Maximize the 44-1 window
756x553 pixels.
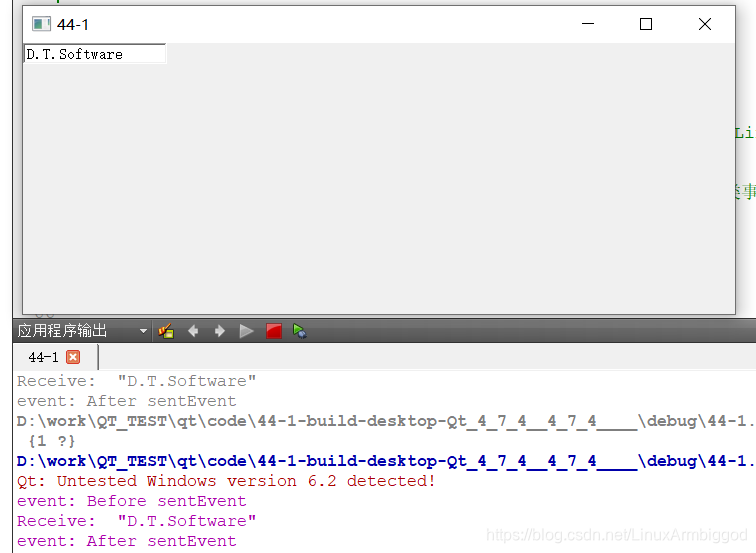pos(646,24)
